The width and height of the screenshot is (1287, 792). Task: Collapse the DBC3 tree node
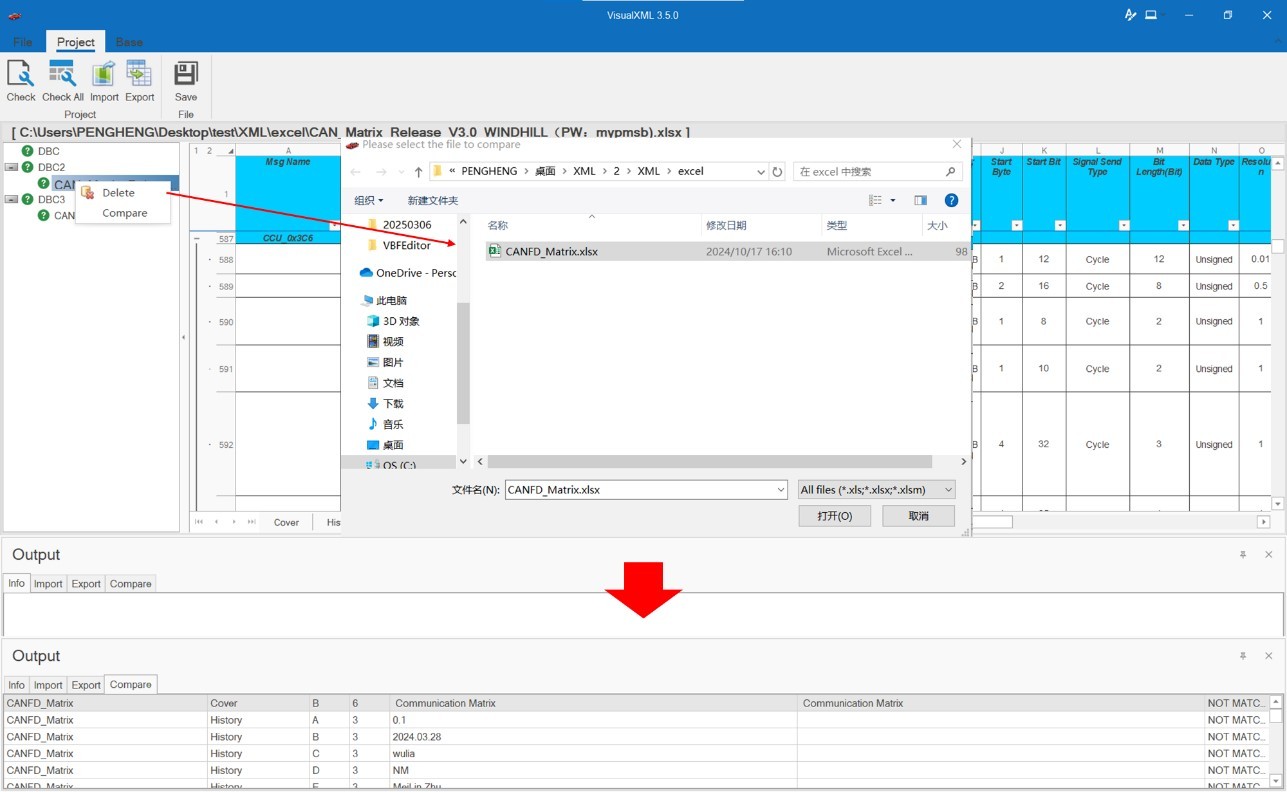coord(11,199)
